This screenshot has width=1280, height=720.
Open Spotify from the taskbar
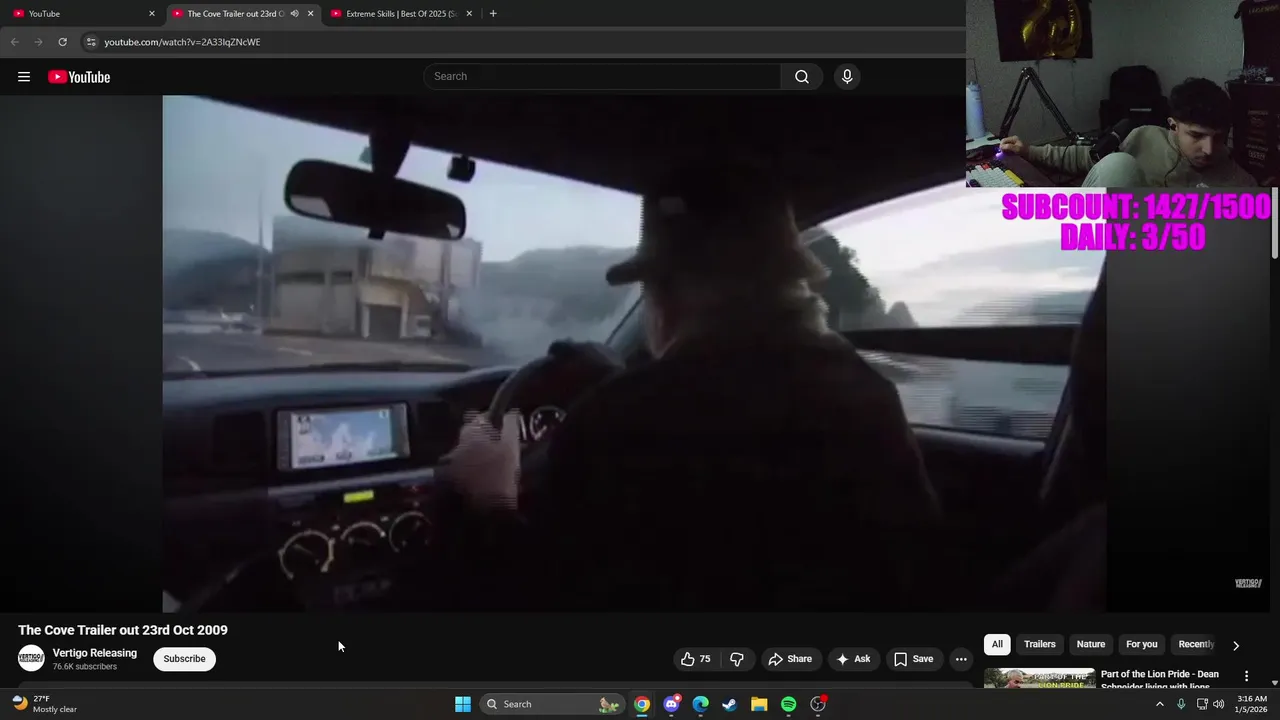click(788, 704)
